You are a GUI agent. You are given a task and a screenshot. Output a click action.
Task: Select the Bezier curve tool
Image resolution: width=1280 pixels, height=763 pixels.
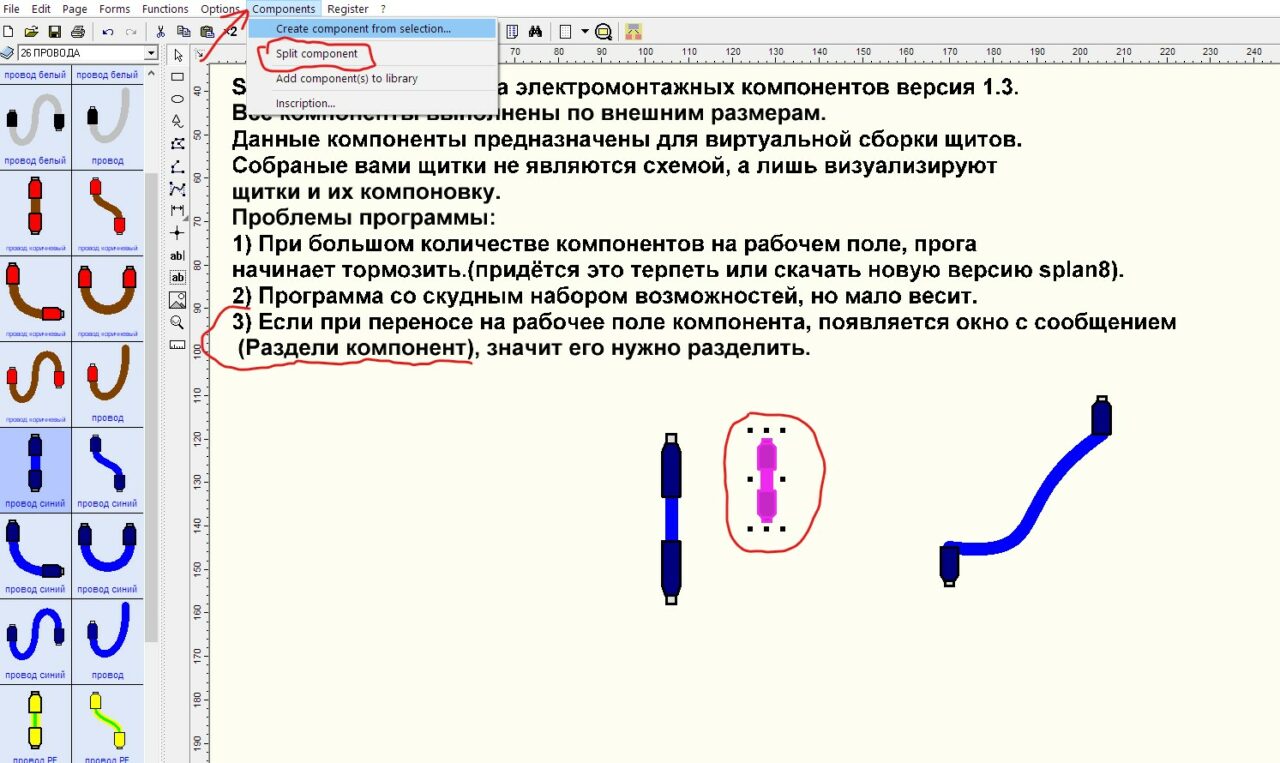178,188
